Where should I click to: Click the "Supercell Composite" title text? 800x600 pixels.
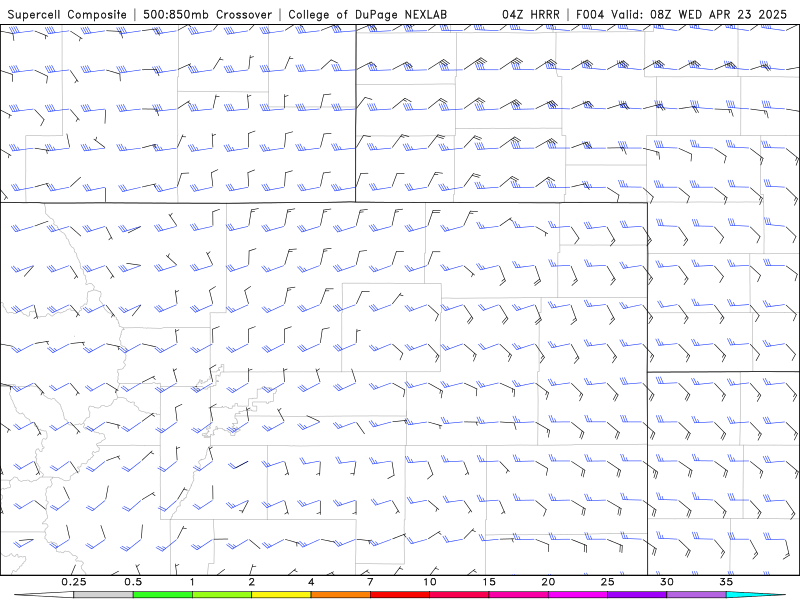(x=67, y=14)
